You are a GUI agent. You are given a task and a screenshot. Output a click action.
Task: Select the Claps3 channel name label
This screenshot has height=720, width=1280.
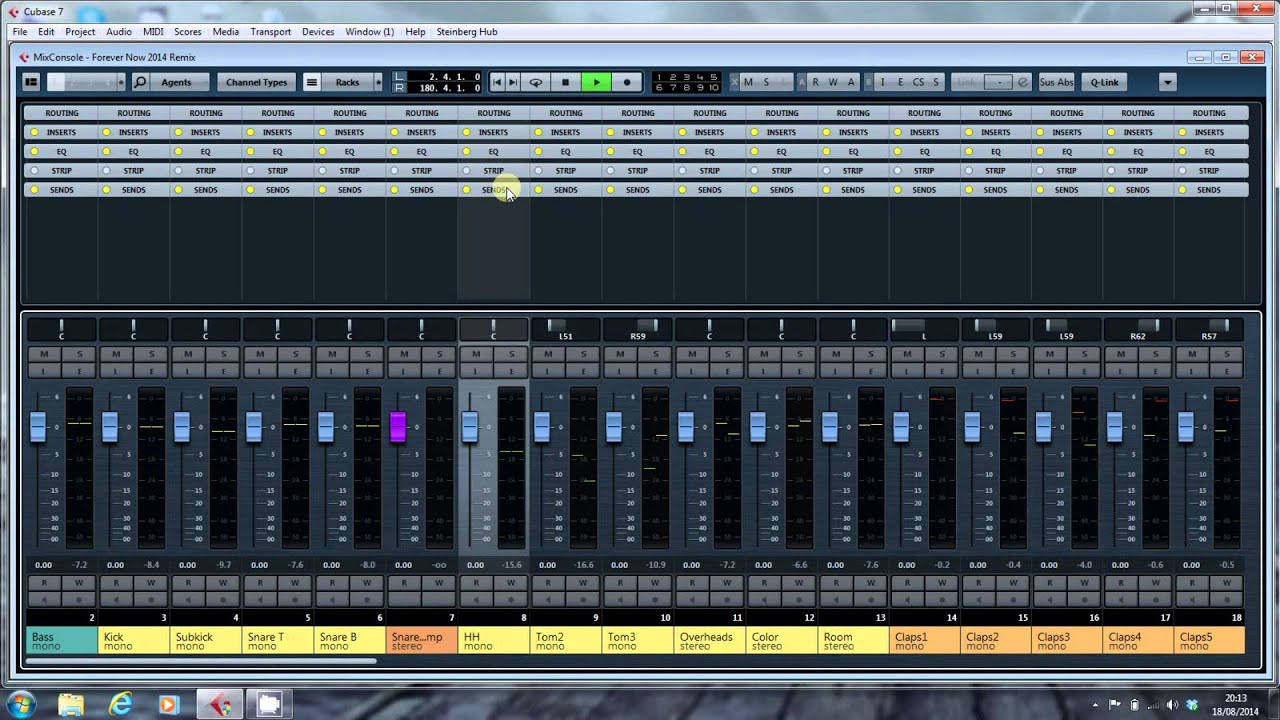pyautogui.click(x=1067, y=640)
